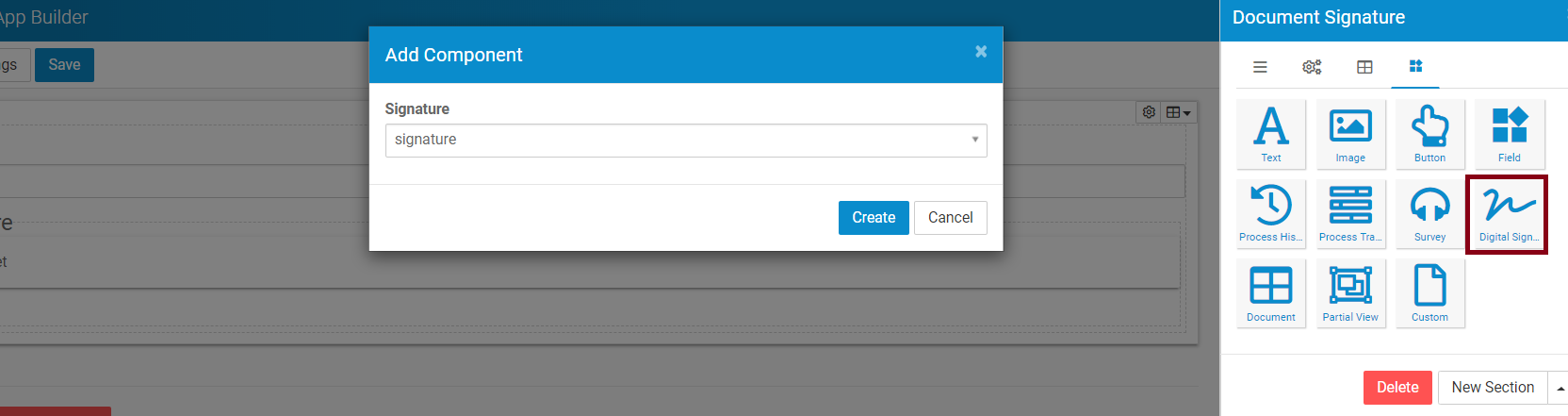Image resolution: width=1568 pixels, height=416 pixels.
Task: Open the table layout dropdown
Action: 1178,112
